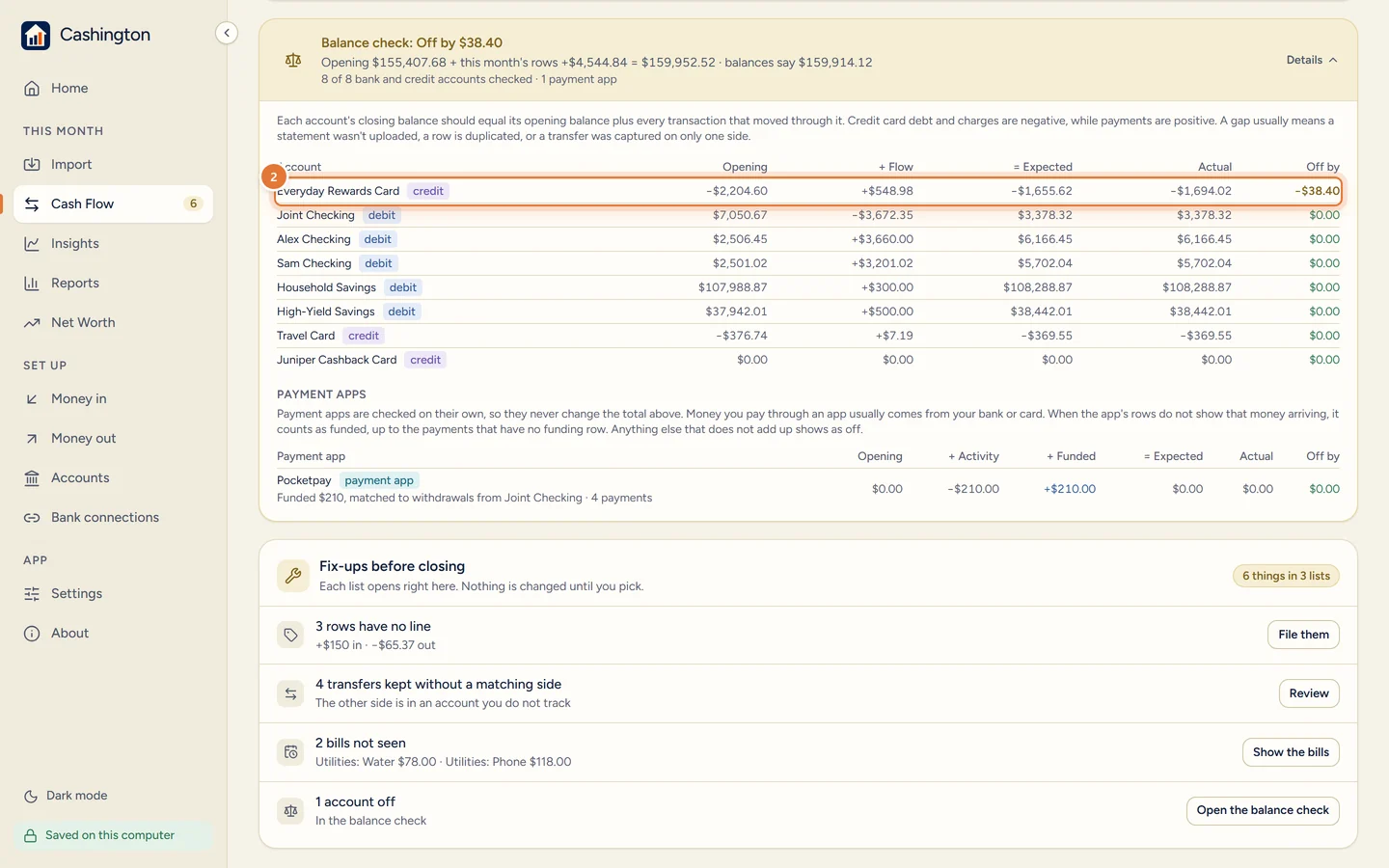Click the Cashington logo icon
Viewport: 1389px width, 868px height.
pos(36,36)
